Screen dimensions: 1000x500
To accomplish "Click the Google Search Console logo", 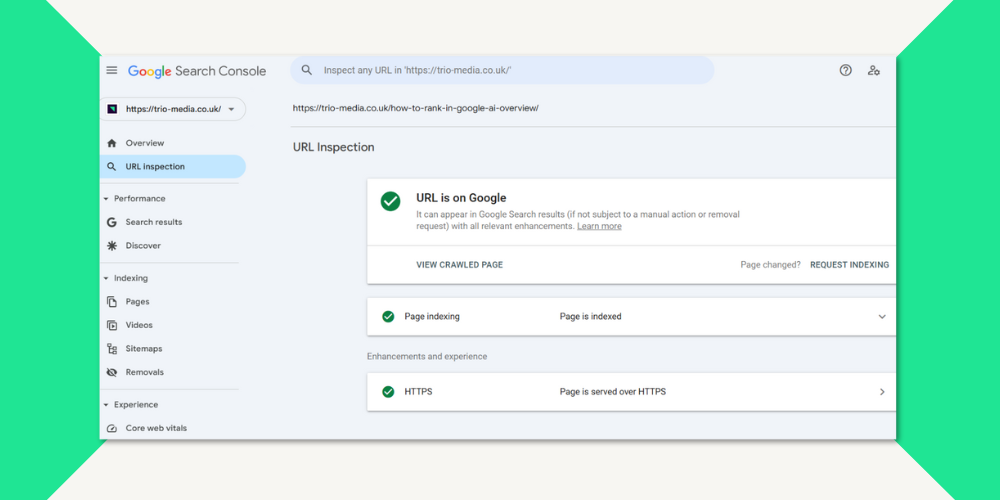I will pyautogui.click(x=197, y=71).
